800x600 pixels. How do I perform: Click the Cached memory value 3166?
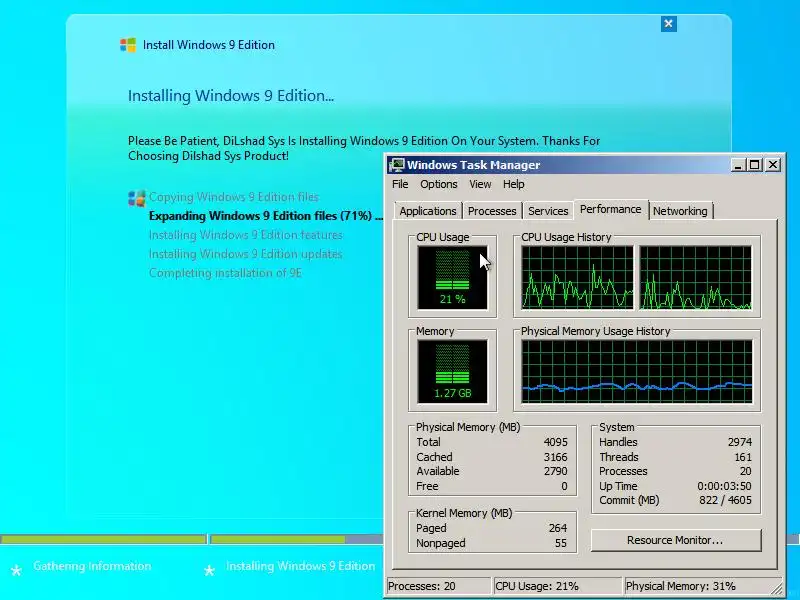556,457
